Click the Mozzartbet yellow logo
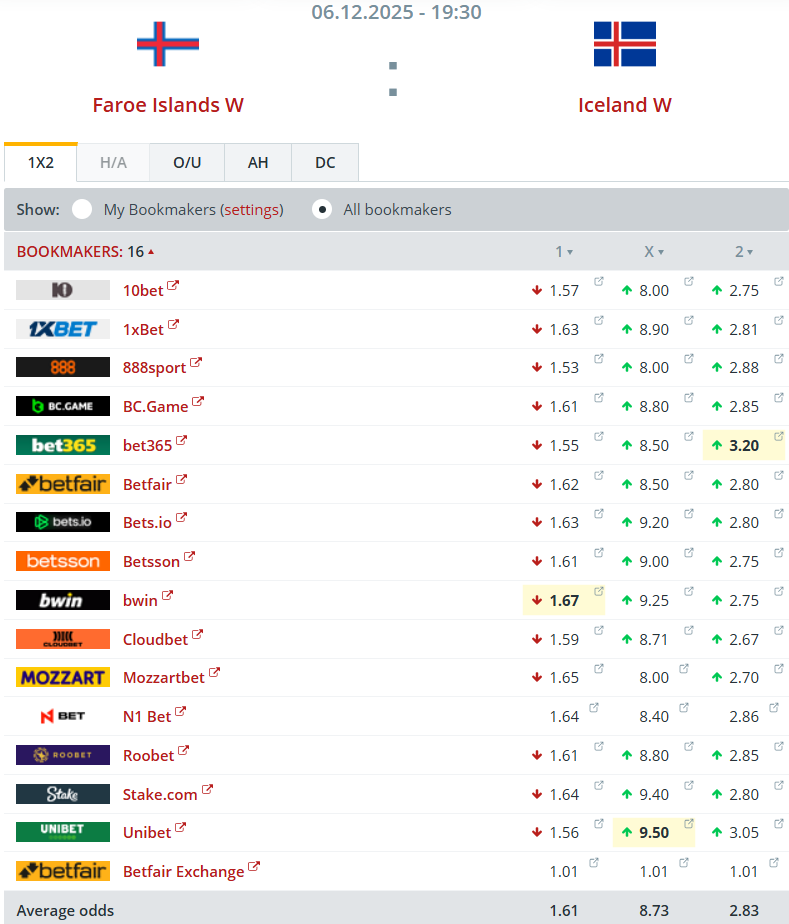This screenshot has width=789, height=924. click(63, 677)
